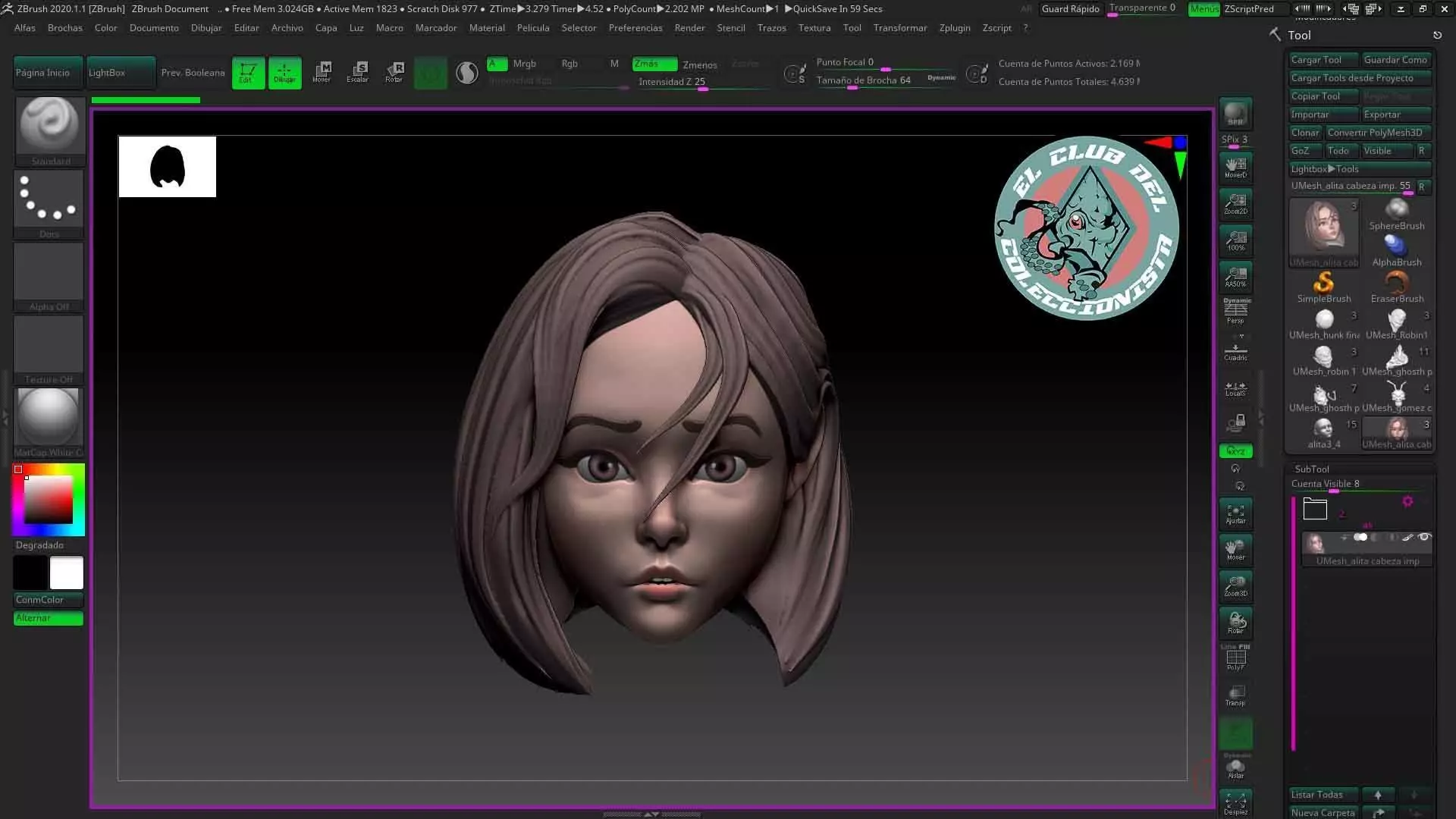This screenshot has height=819, width=1456.
Task: Click the Zoom2D canvas icon
Action: click(x=1235, y=203)
